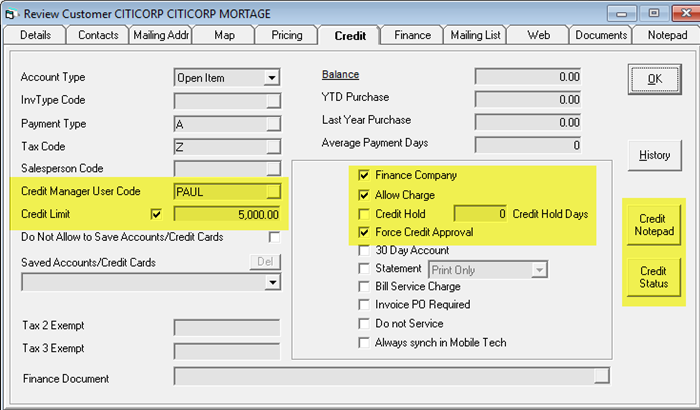Screen dimensions: 700x410
Task: Select the Map tab
Action: 224,35
